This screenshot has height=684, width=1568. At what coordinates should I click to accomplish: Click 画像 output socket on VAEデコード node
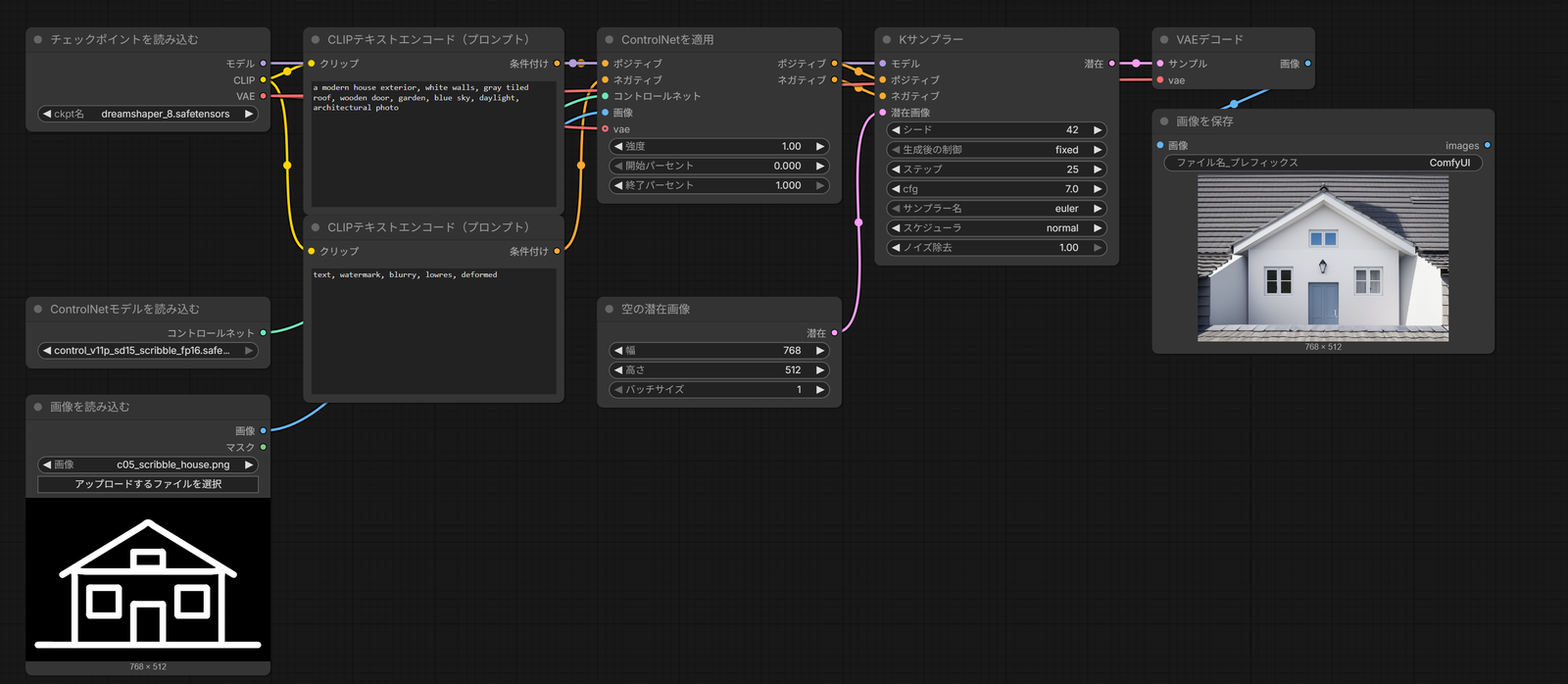1308,64
